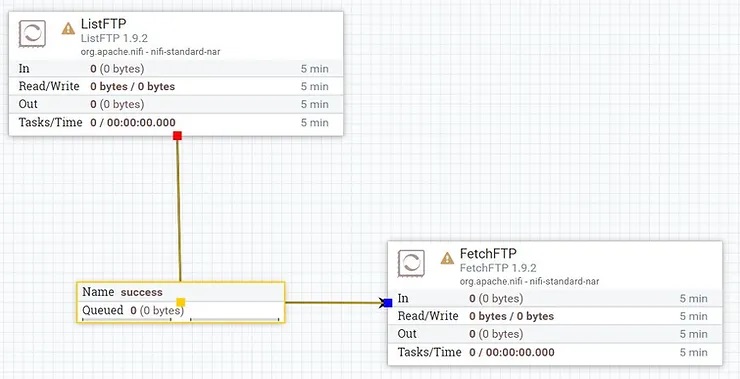Click the yellow bend point on success connection
Screen dimensions: 740x379
tap(181, 302)
